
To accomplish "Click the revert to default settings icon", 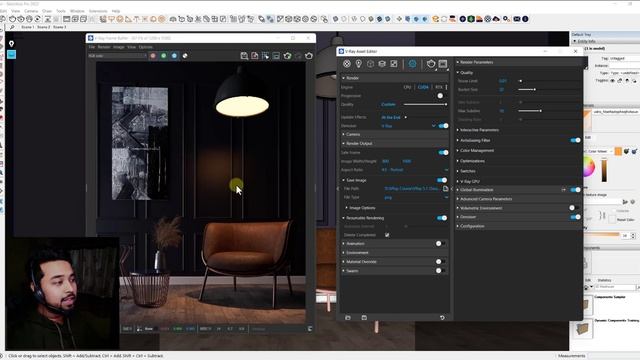I will click(442, 318).
